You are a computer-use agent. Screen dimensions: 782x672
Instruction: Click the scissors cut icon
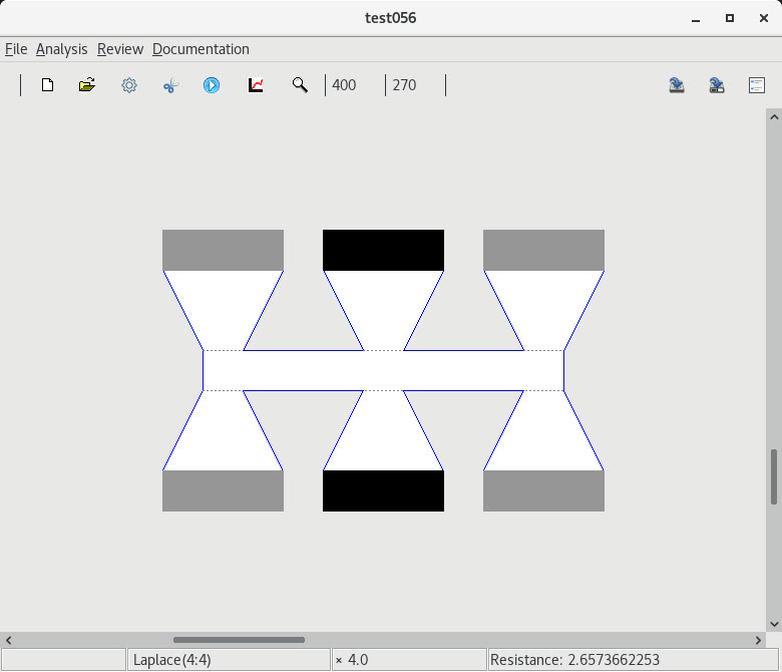(170, 85)
